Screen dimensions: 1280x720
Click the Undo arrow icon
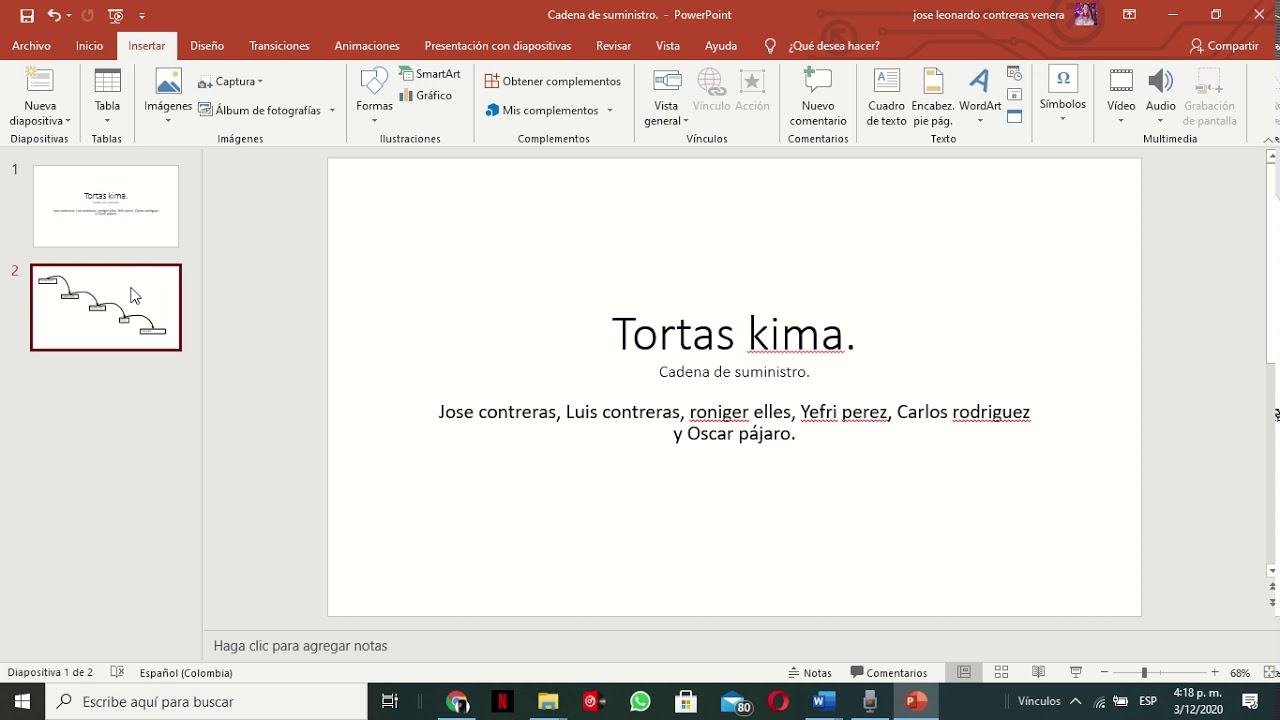pos(54,15)
